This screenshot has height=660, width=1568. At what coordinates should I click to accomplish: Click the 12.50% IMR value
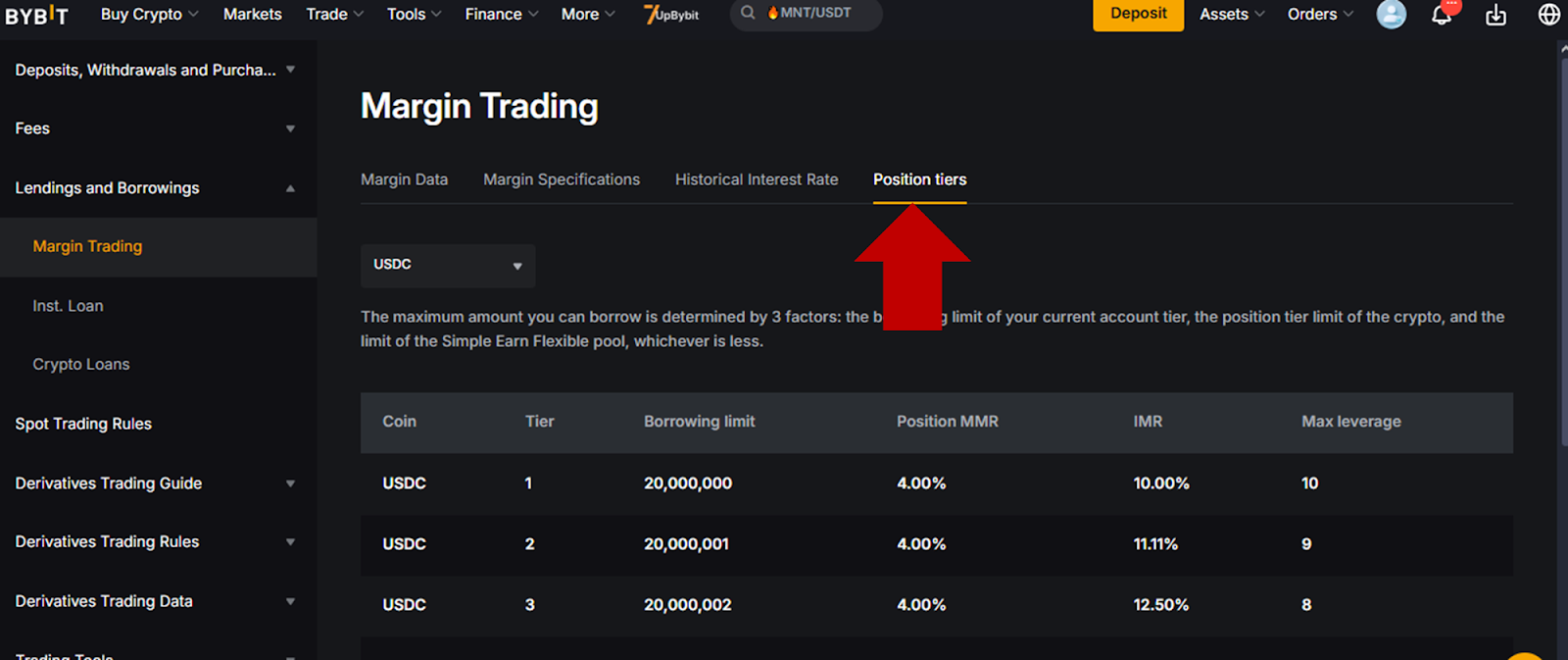point(1161,605)
